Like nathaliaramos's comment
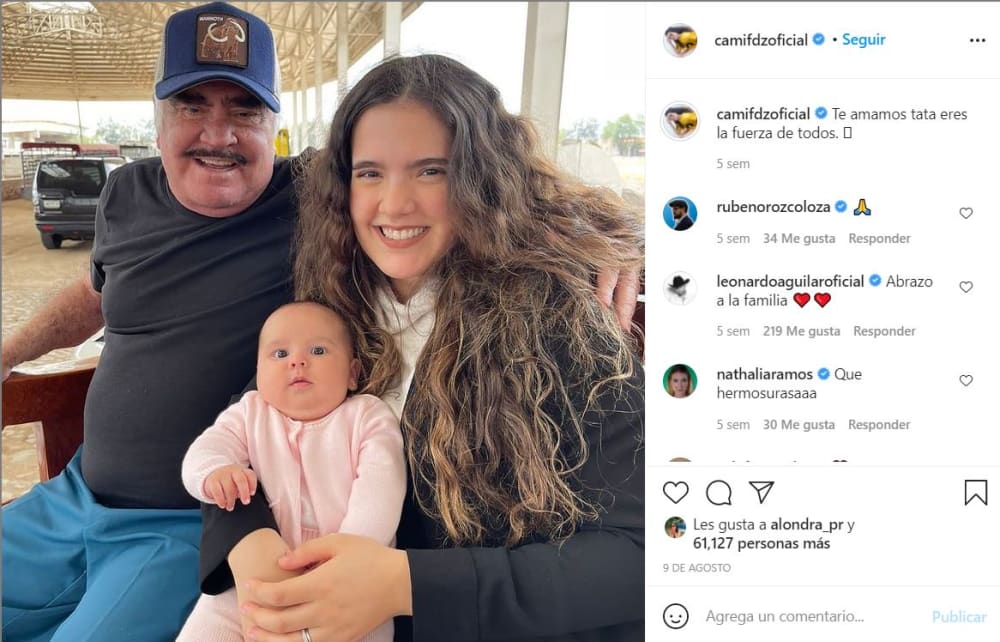 (966, 381)
